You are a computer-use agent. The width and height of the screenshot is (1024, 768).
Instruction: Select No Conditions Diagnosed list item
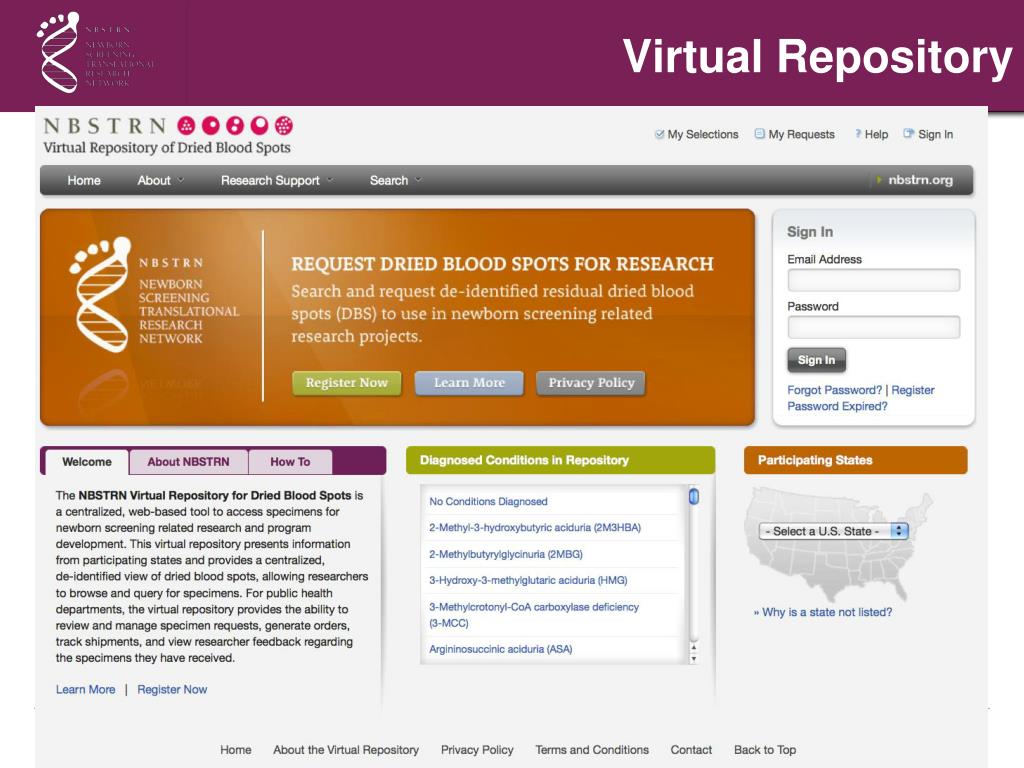[x=488, y=502]
